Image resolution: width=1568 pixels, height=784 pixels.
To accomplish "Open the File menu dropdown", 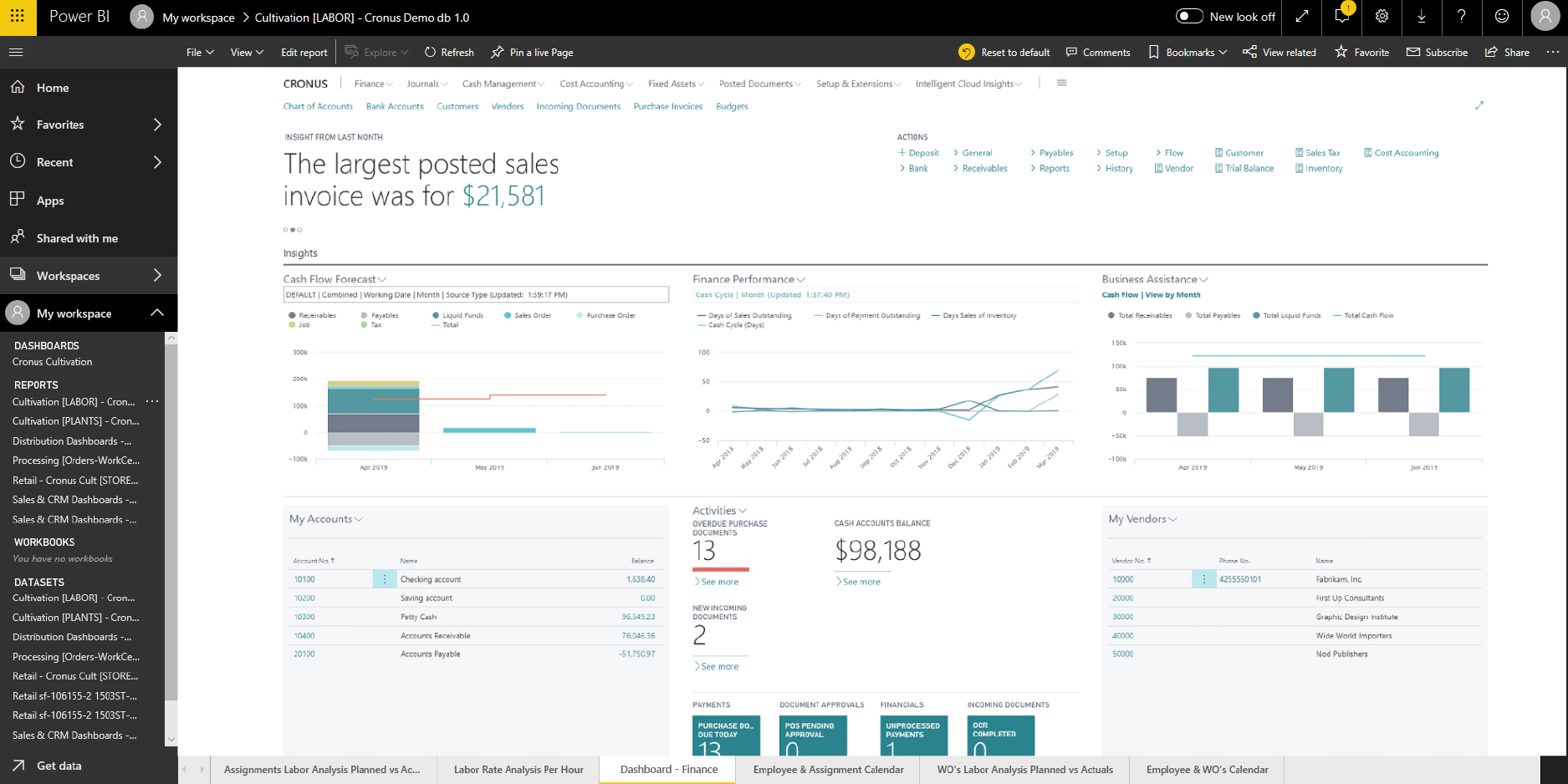I will click(199, 52).
